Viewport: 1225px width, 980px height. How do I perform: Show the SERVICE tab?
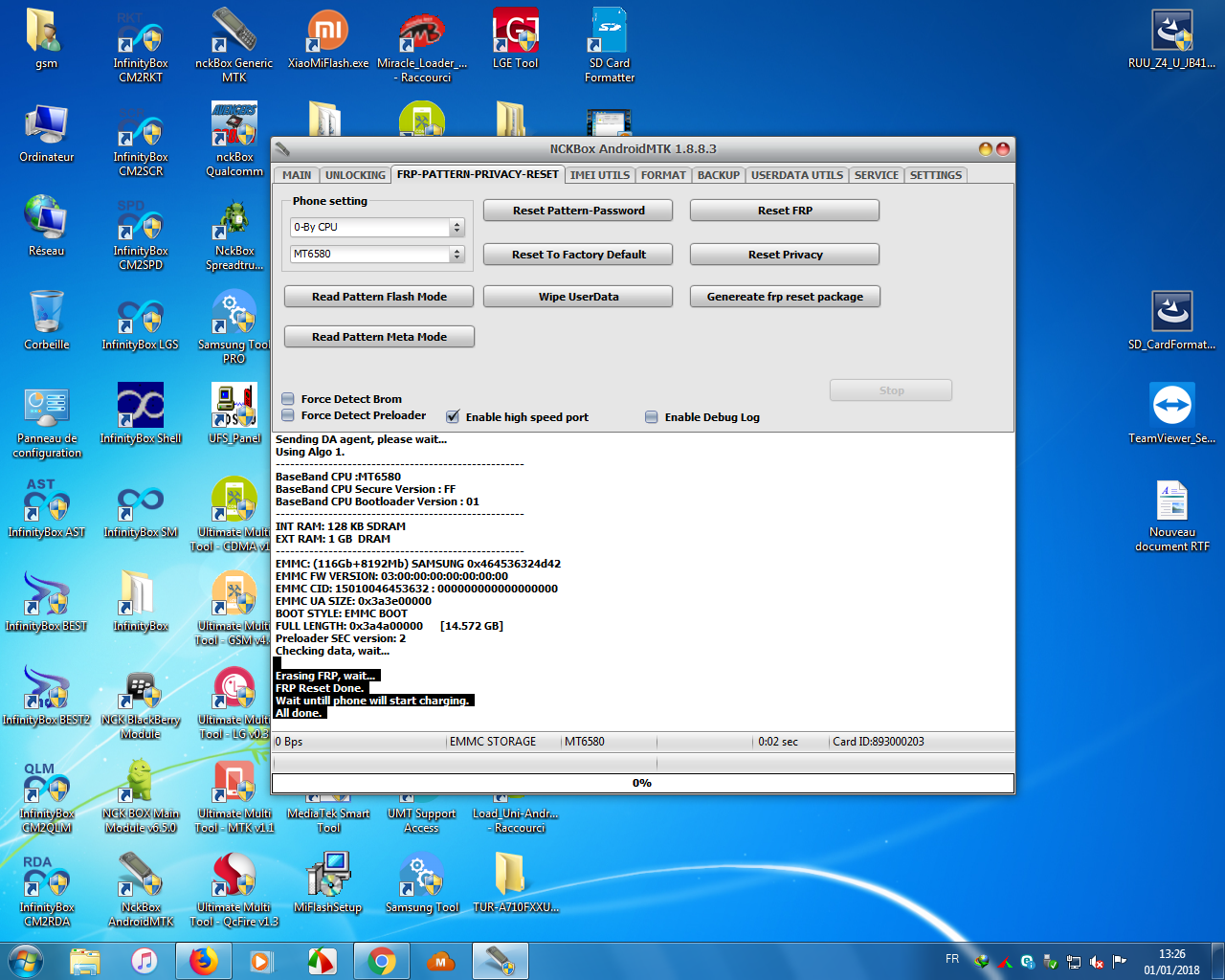point(877,175)
